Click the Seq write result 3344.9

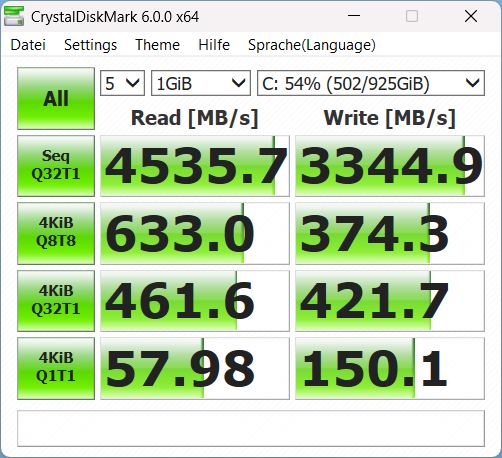click(x=390, y=166)
